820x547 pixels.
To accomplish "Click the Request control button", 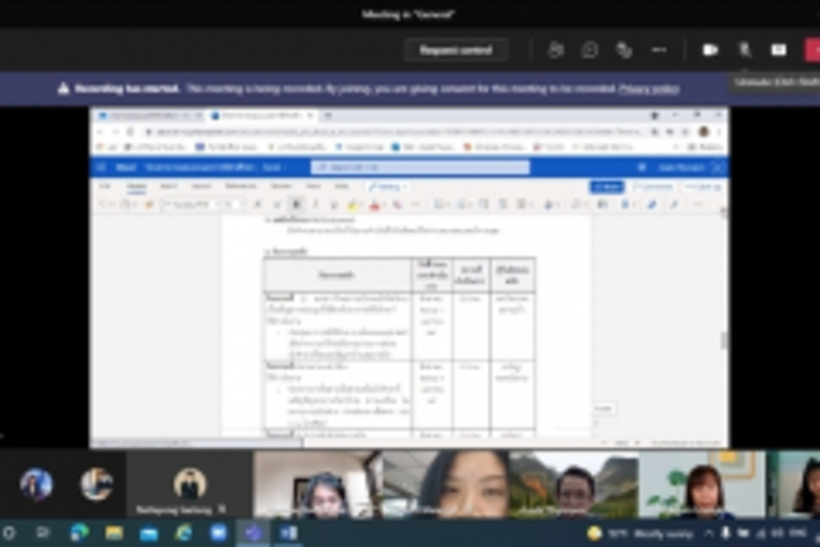I will click(x=456, y=50).
